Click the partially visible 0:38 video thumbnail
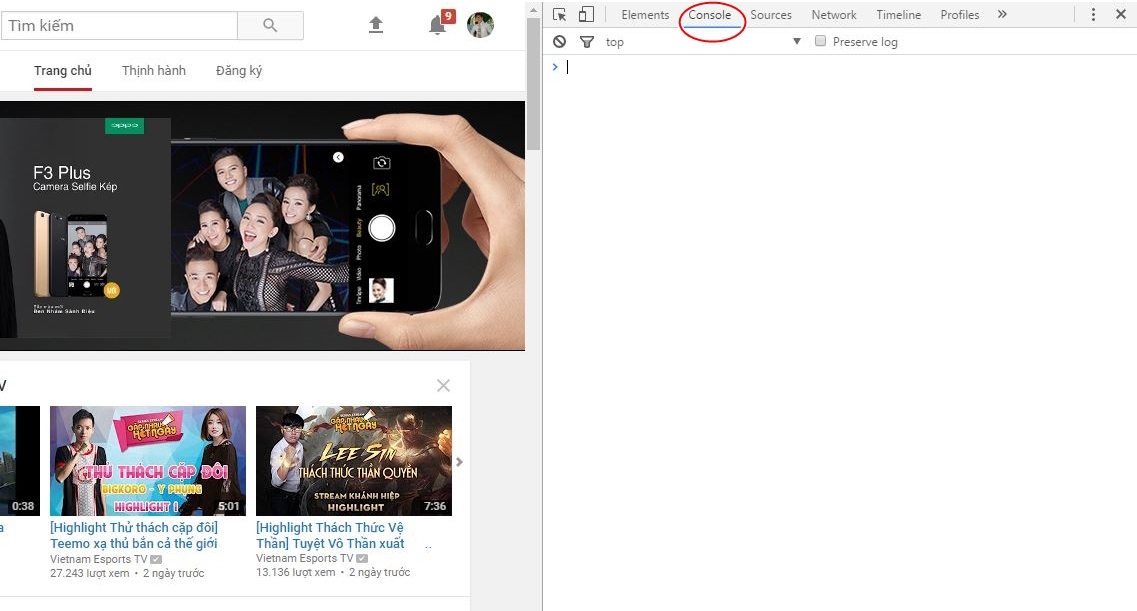Viewport: 1137px width, 611px height. click(x=20, y=461)
